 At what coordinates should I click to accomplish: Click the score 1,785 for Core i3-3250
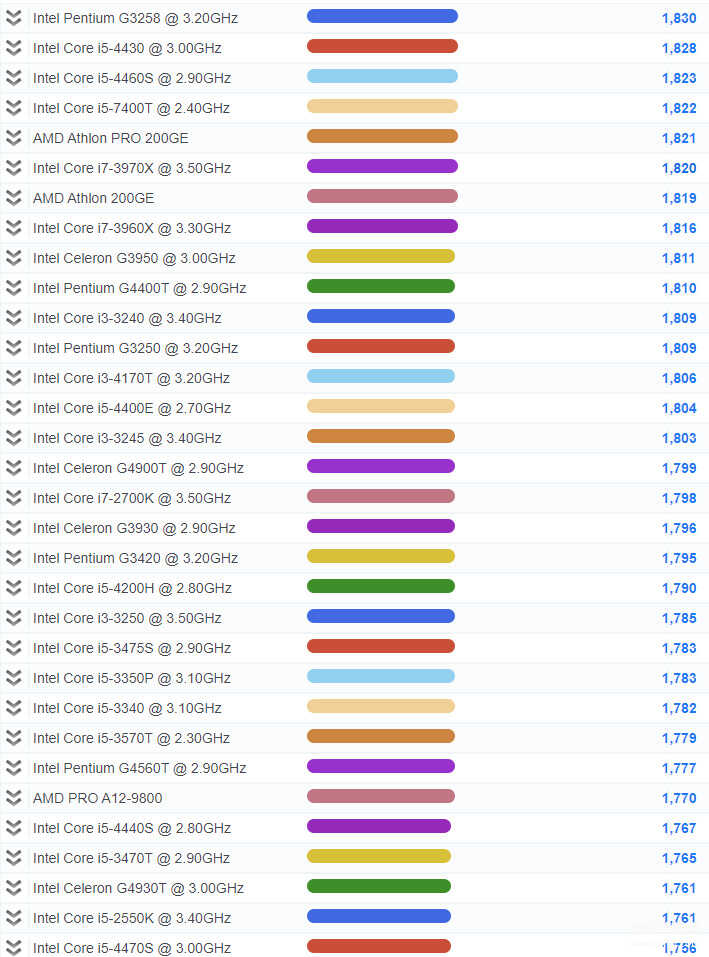point(679,618)
